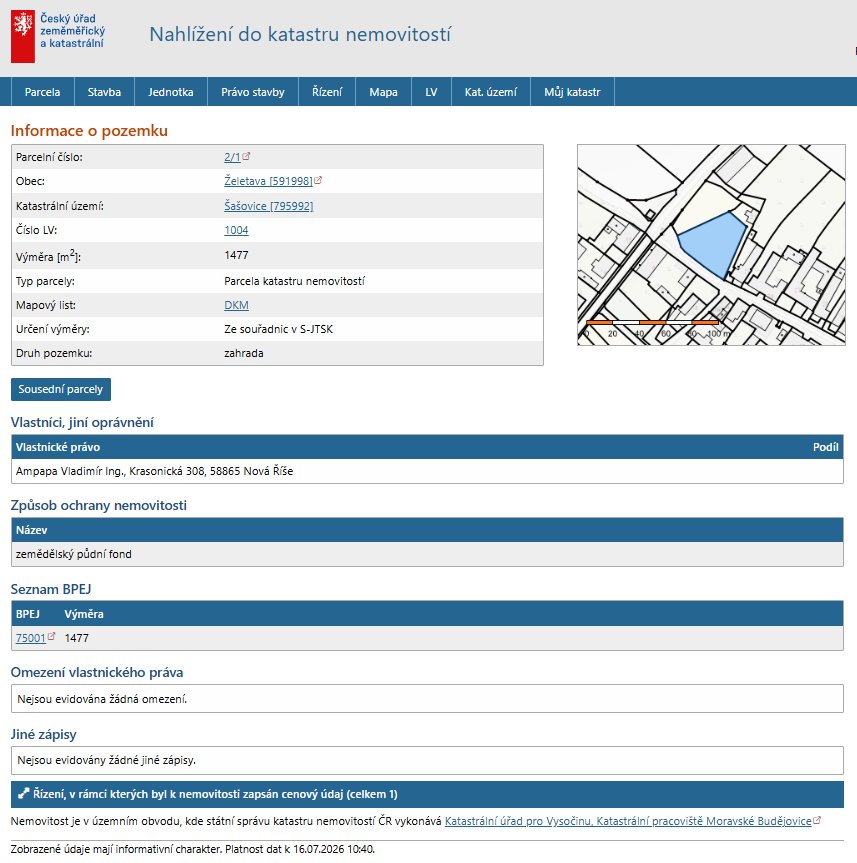Open LV number 1004 link
This screenshot has width=857, height=863.
click(236, 230)
